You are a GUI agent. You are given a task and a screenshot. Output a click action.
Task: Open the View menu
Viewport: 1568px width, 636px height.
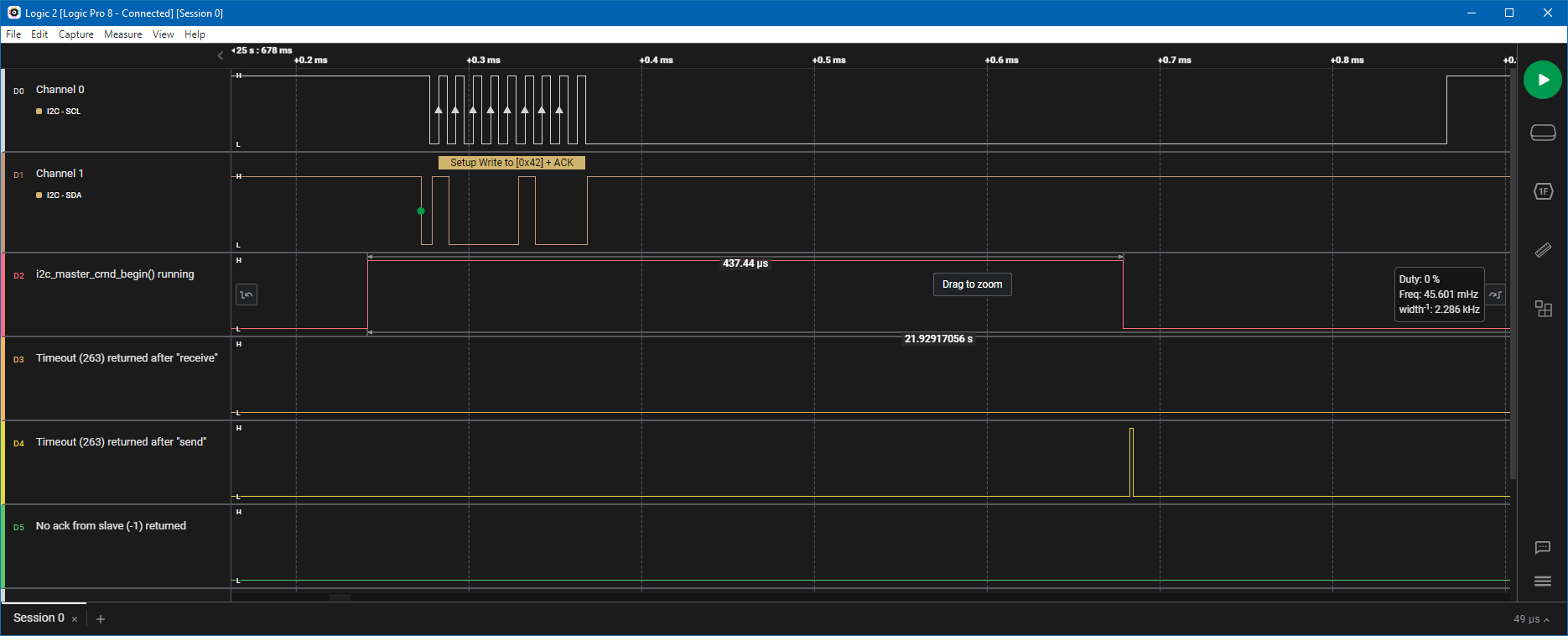(x=164, y=34)
